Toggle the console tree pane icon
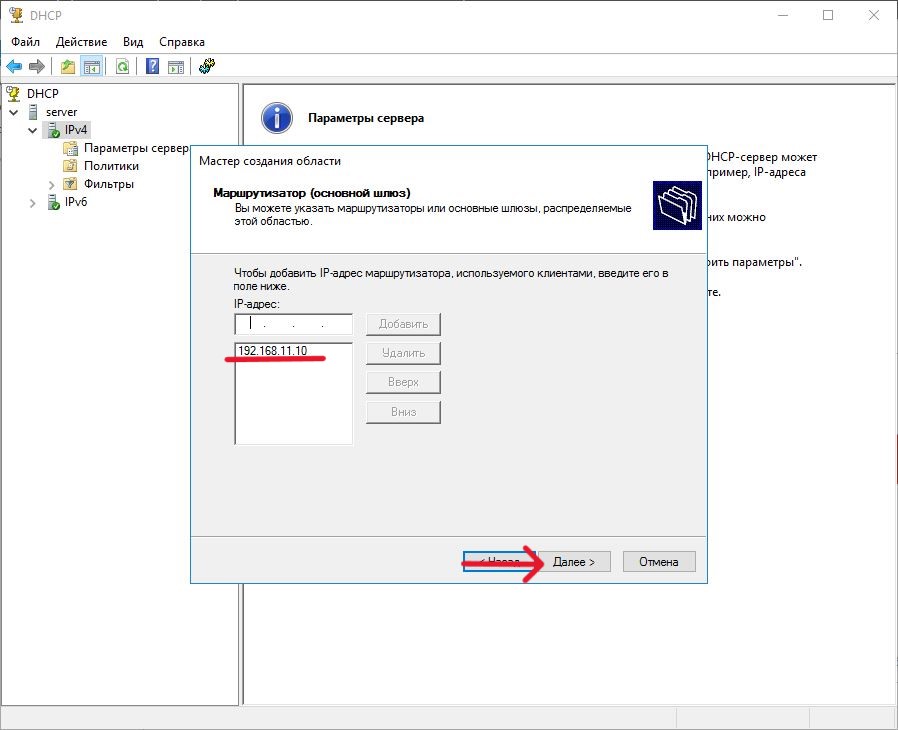The image size is (898, 730). (91, 67)
